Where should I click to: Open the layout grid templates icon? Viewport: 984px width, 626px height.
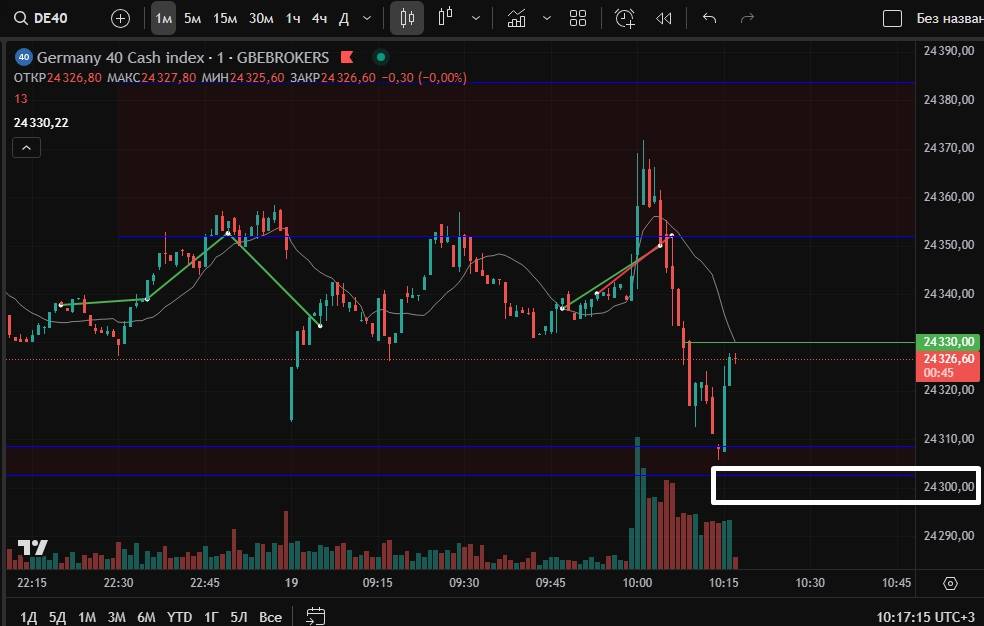pos(577,18)
